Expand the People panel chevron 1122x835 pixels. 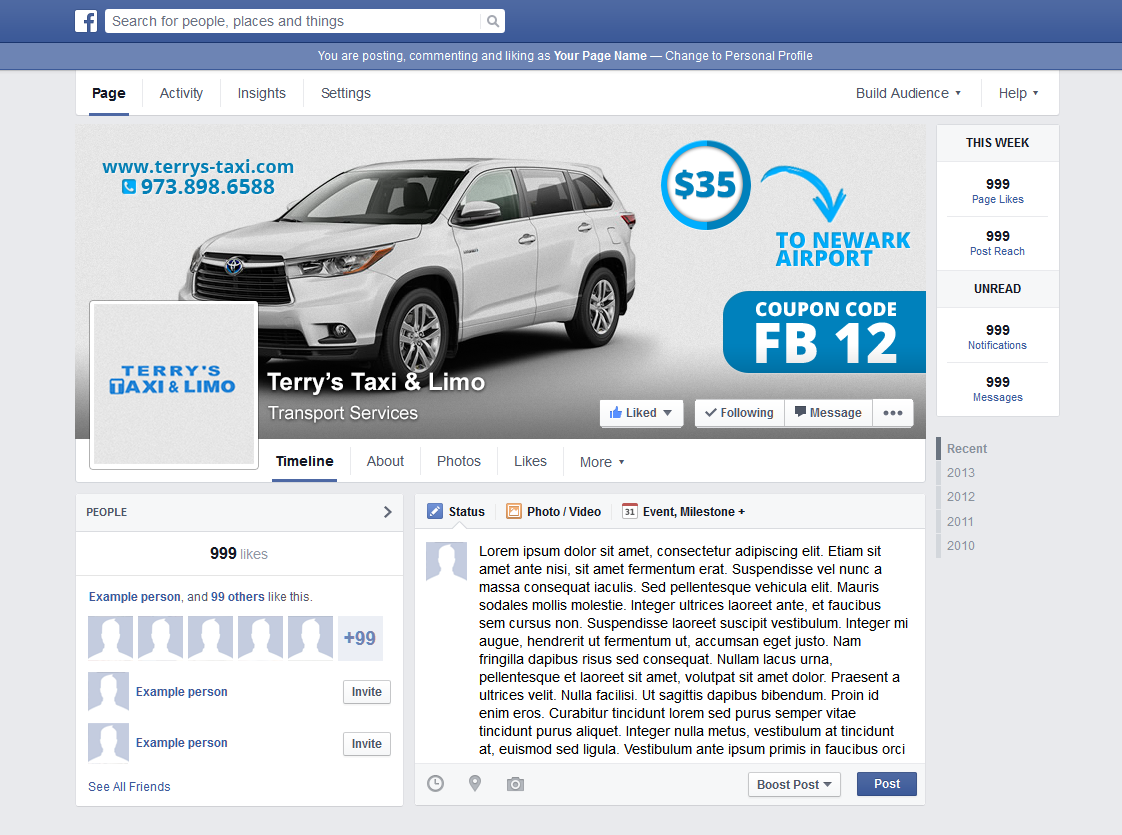(x=388, y=512)
